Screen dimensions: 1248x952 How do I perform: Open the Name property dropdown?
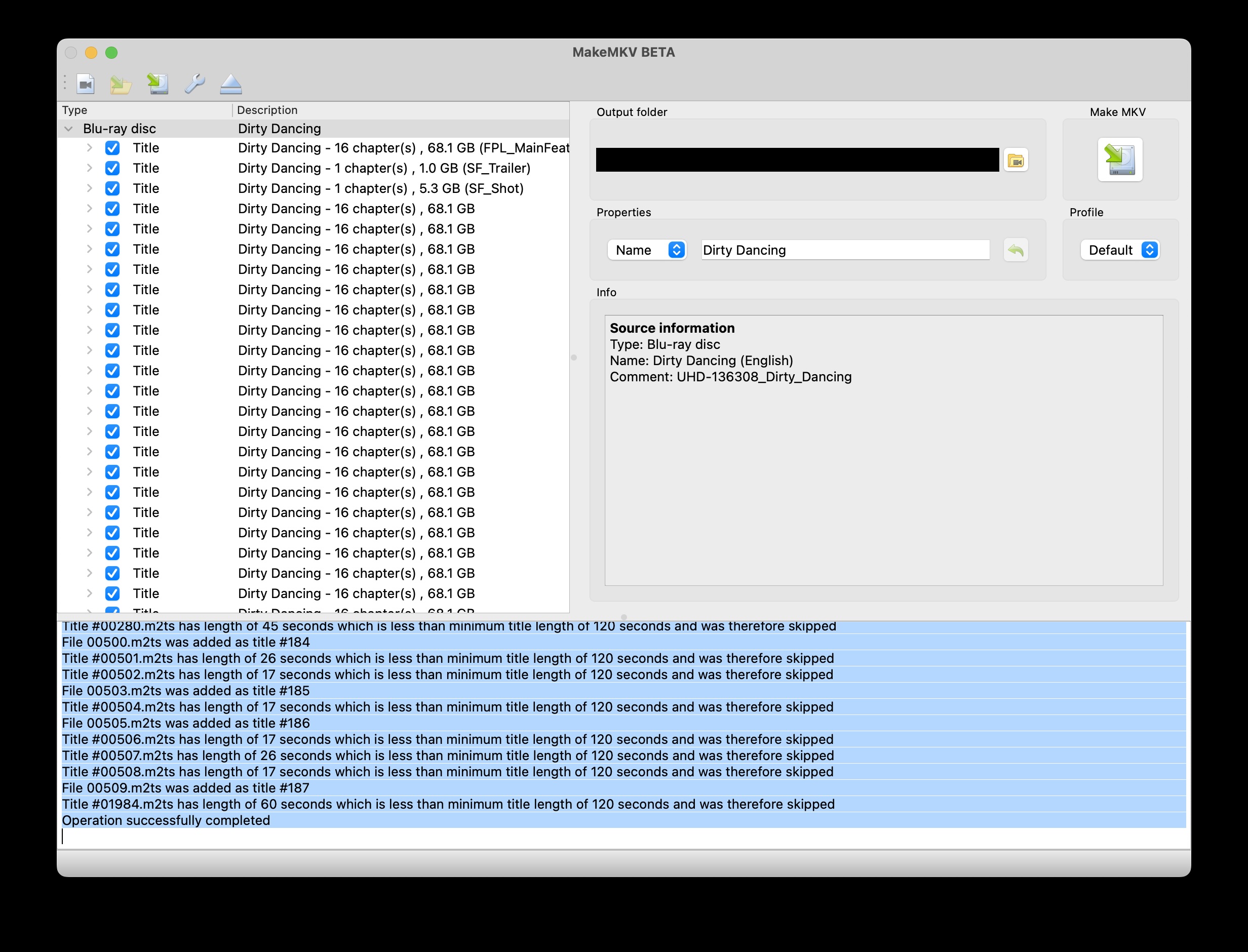(x=647, y=250)
